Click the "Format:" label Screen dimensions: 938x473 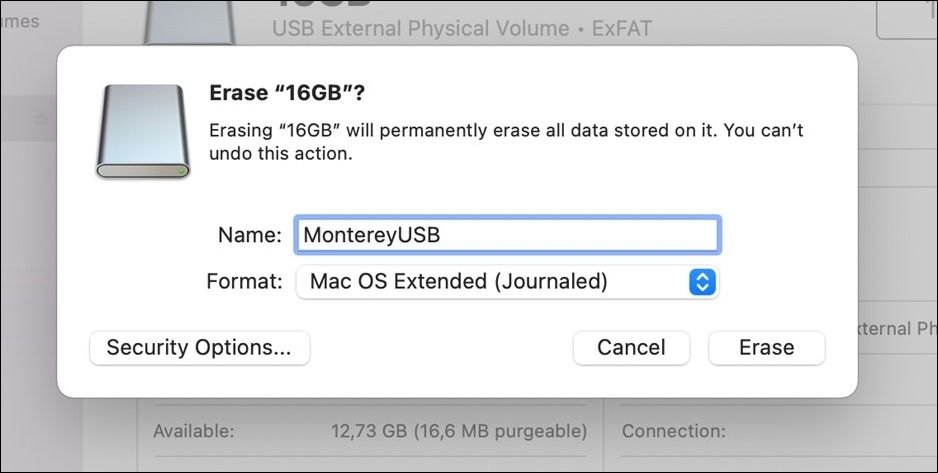tap(244, 282)
